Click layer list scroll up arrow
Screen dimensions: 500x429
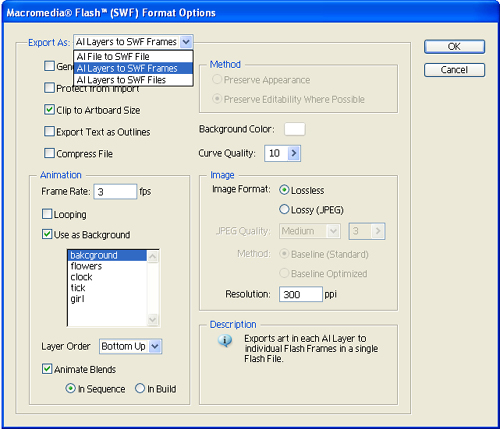click(x=153, y=256)
